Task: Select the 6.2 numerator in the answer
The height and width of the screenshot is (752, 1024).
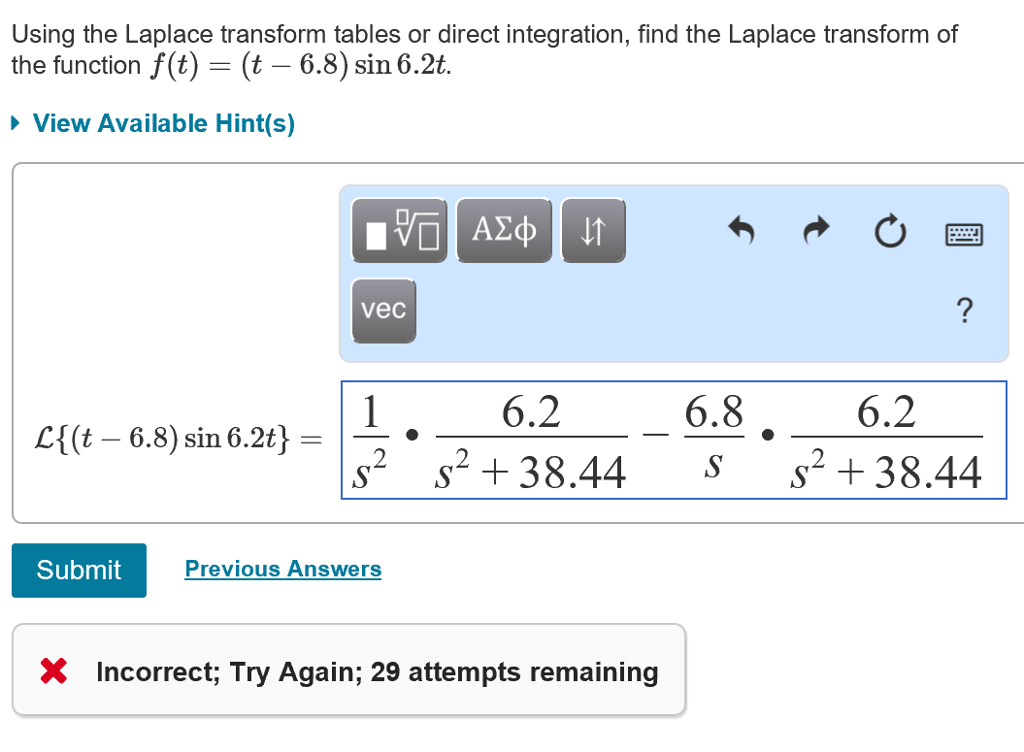Action: point(532,410)
